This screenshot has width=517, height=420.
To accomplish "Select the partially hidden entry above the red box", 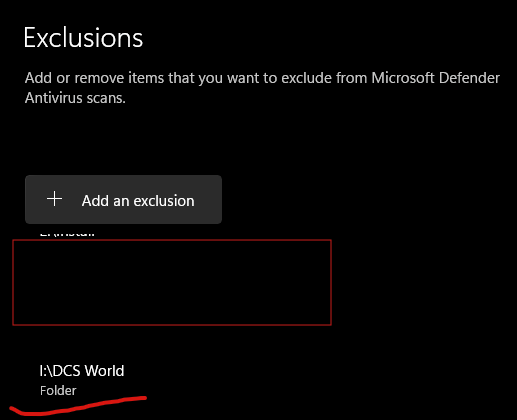I will (67, 233).
